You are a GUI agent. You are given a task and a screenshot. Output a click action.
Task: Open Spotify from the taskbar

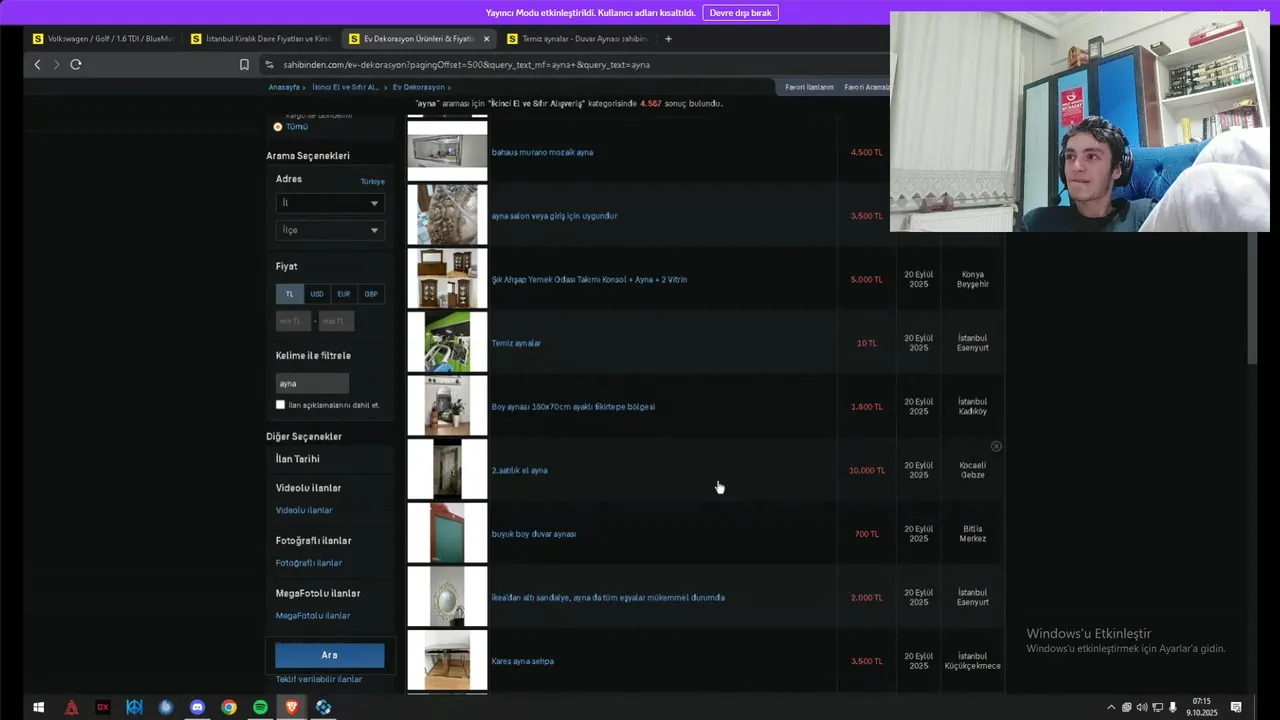260,707
